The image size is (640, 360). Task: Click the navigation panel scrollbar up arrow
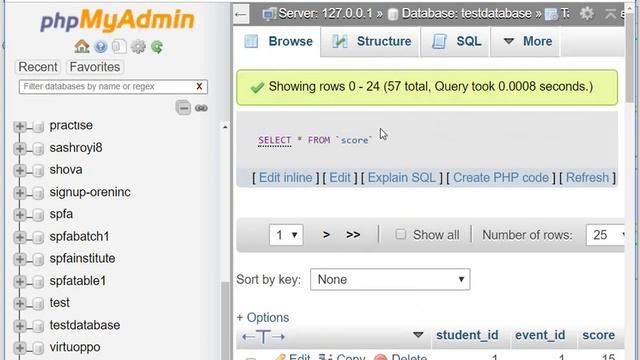click(225, 127)
